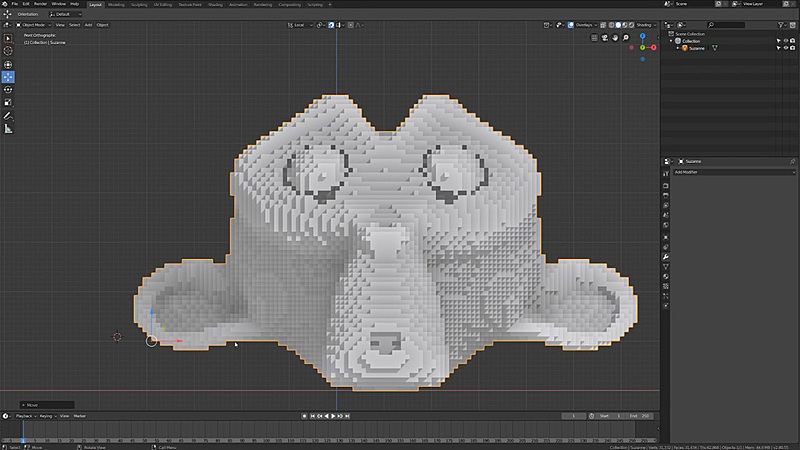Toggle viewport visibility eye for Suzanne
Image resolution: width=800 pixels, height=450 pixels.
click(786, 48)
